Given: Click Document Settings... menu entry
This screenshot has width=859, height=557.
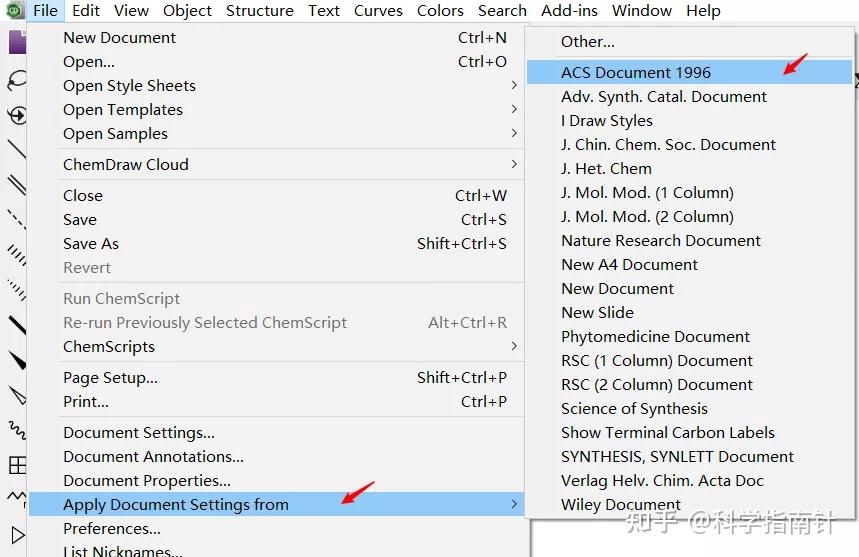Looking at the screenshot, I should click(x=139, y=433).
